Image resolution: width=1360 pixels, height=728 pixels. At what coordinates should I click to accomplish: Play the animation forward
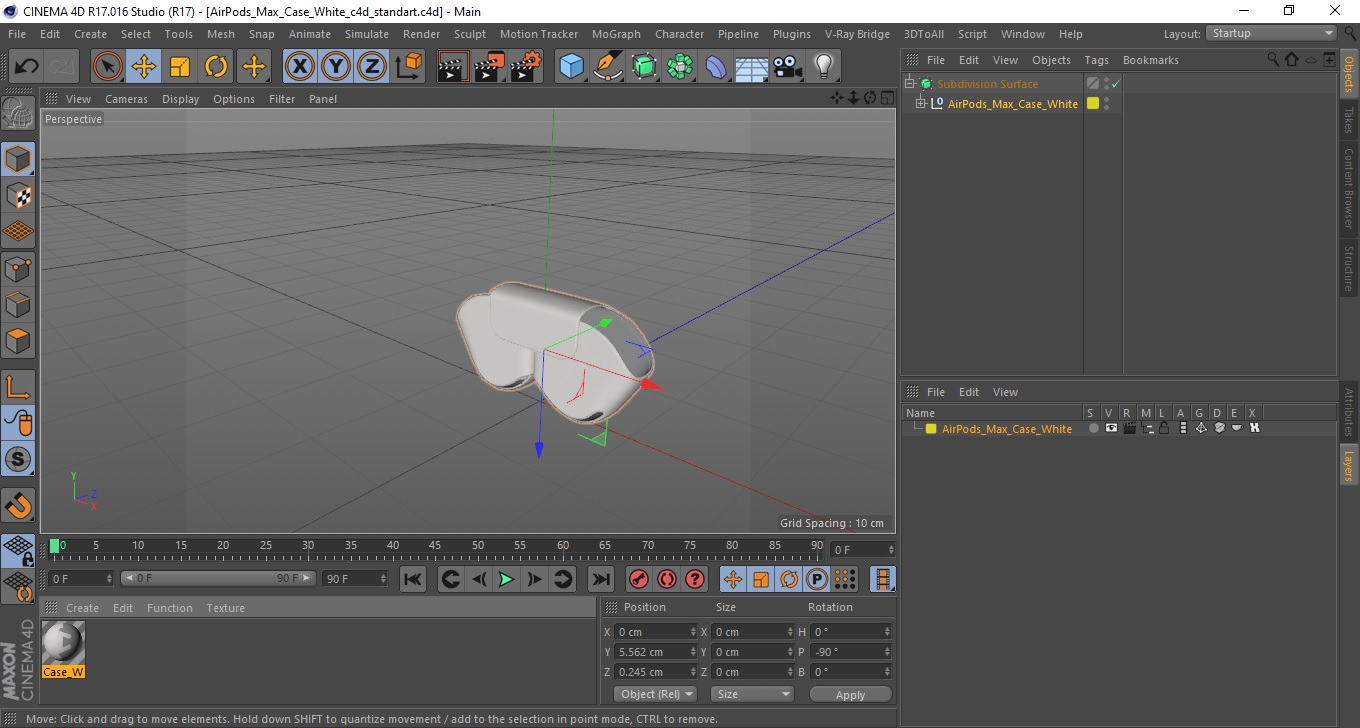point(506,579)
